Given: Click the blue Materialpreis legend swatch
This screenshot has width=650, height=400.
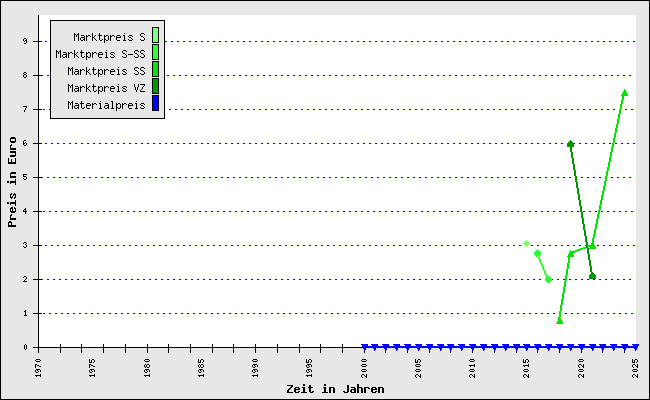Looking at the screenshot, I should [x=155, y=103].
